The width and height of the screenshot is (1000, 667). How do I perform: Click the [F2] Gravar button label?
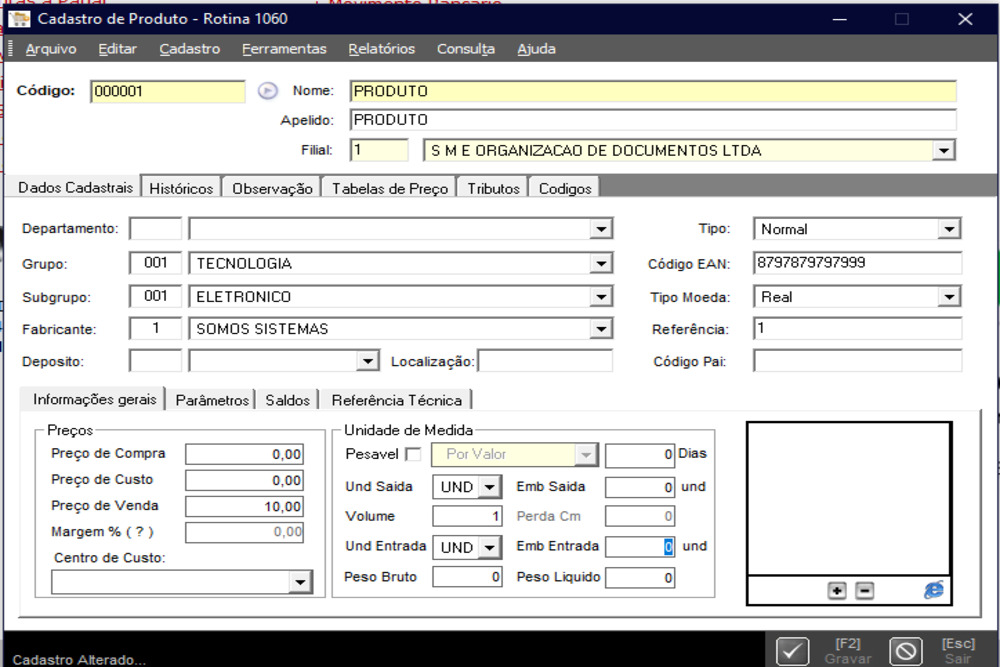tap(848, 651)
